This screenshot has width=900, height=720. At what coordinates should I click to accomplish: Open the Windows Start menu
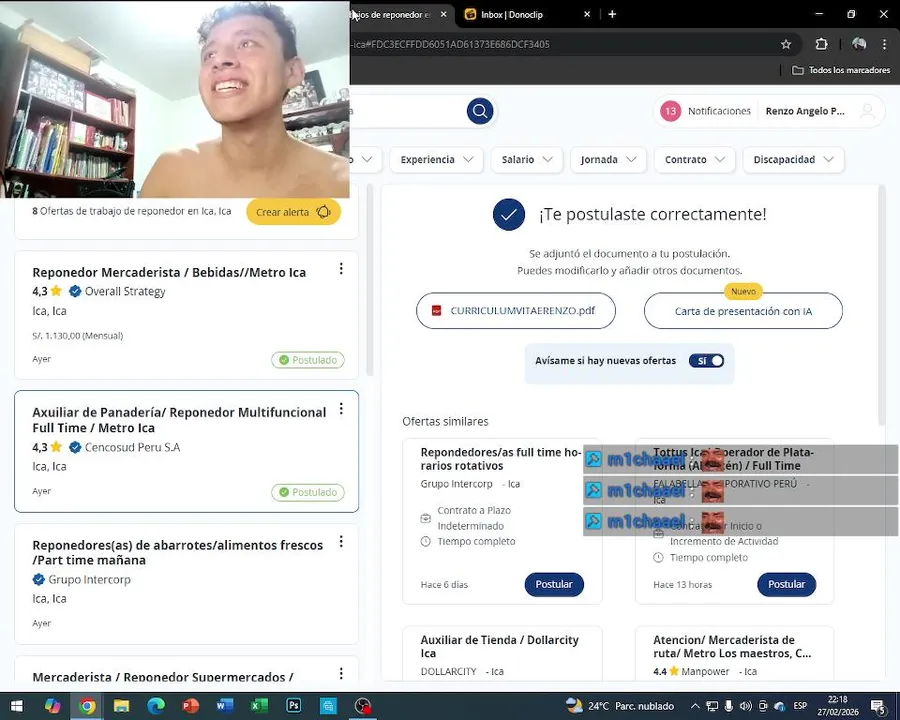point(17,706)
